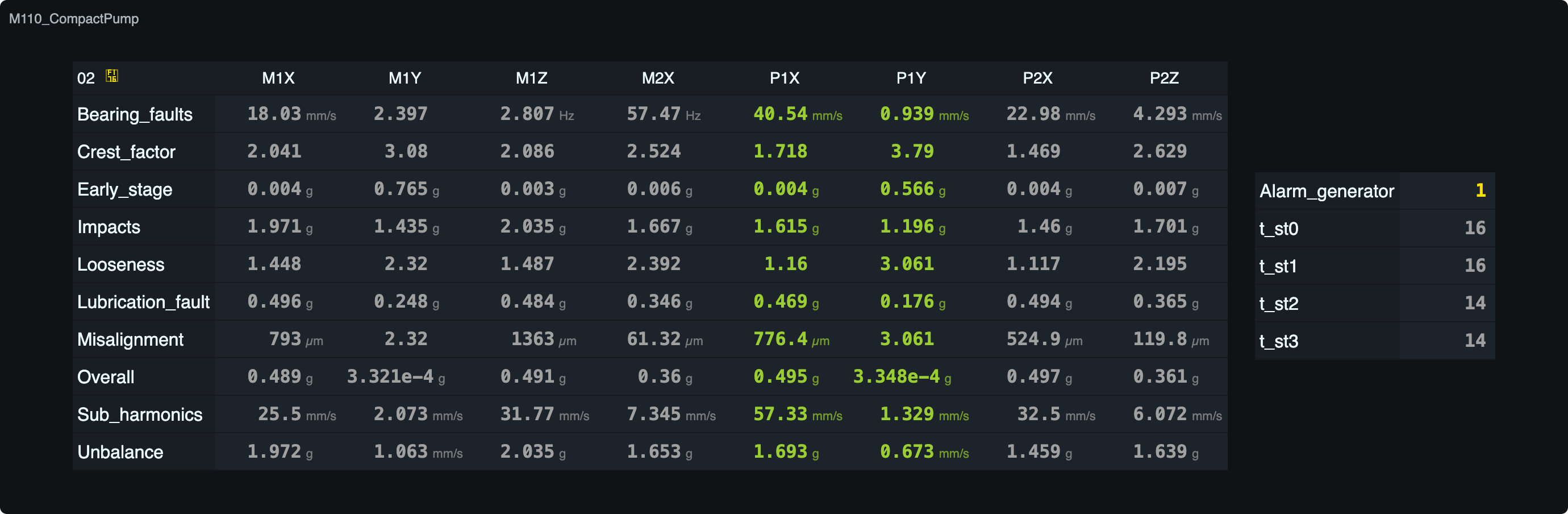Image resolution: width=1568 pixels, height=514 pixels.
Task: Select the P1X column header
Action: pyautogui.click(x=785, y=78)
